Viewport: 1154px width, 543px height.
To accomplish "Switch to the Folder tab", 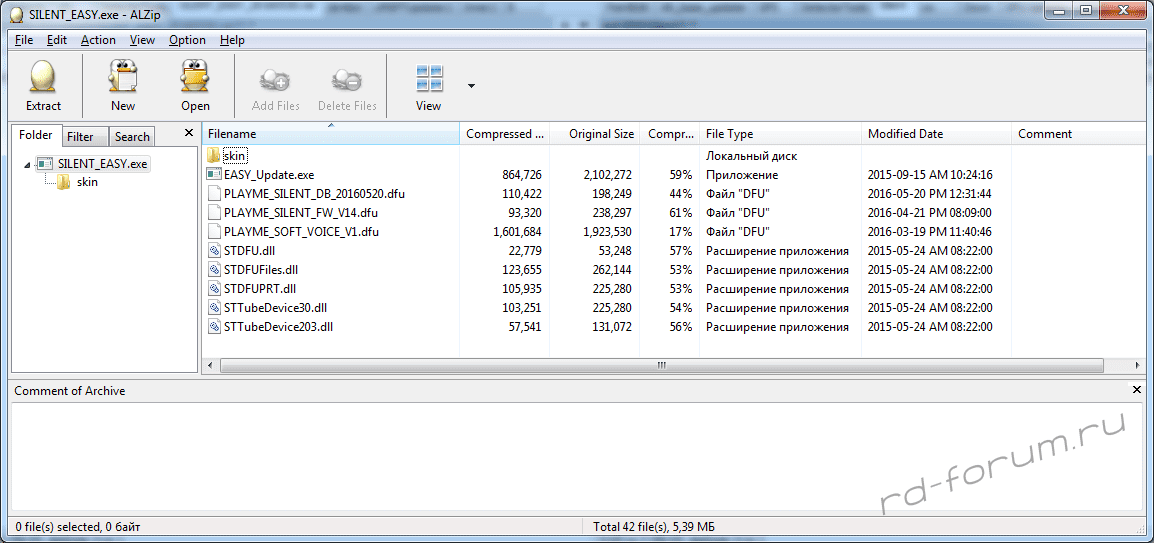I will point(36,135).
